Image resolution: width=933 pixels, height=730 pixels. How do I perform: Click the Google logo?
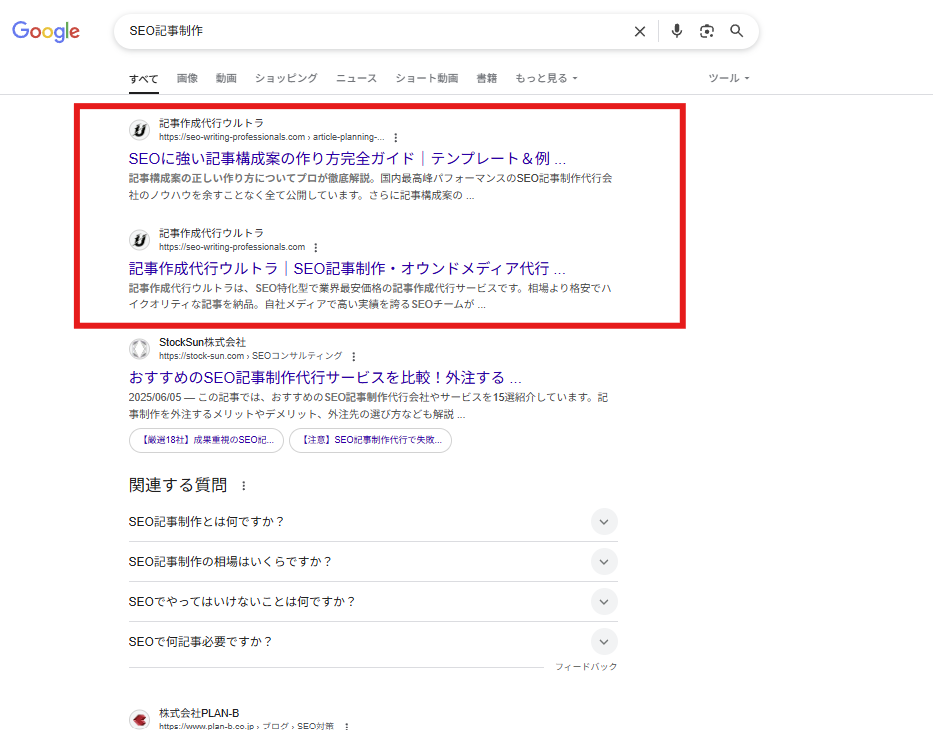(45, 31)
